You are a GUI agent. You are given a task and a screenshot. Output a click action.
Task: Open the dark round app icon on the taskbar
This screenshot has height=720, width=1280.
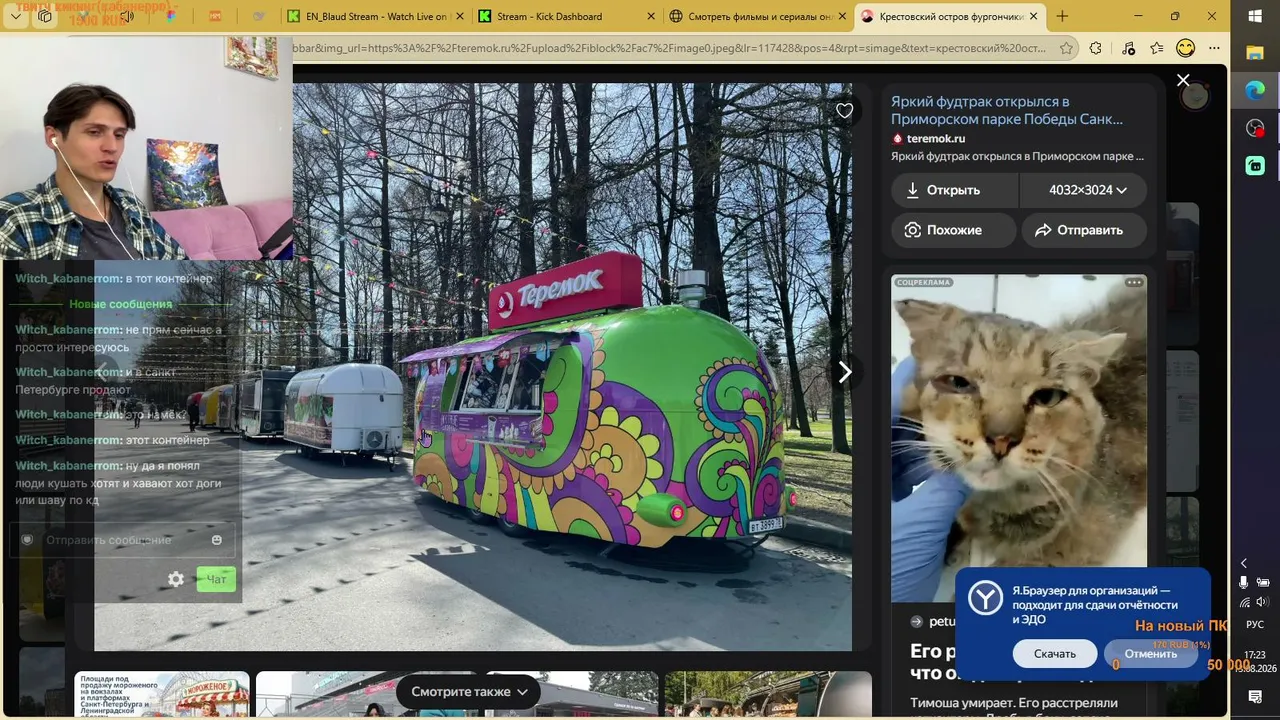(x=1255, y=128)
